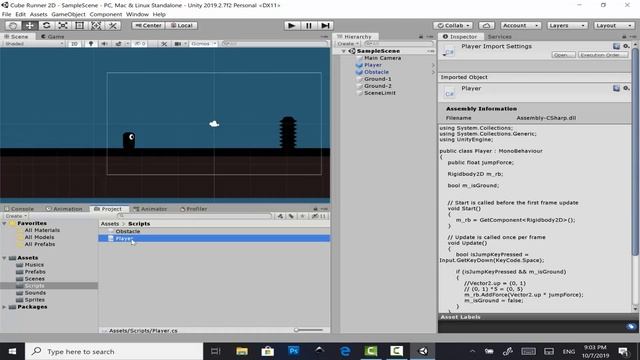Advance one frame with the Step button
Image resolution: width=640 pixels, height=360 pixels.
point(325,25)
